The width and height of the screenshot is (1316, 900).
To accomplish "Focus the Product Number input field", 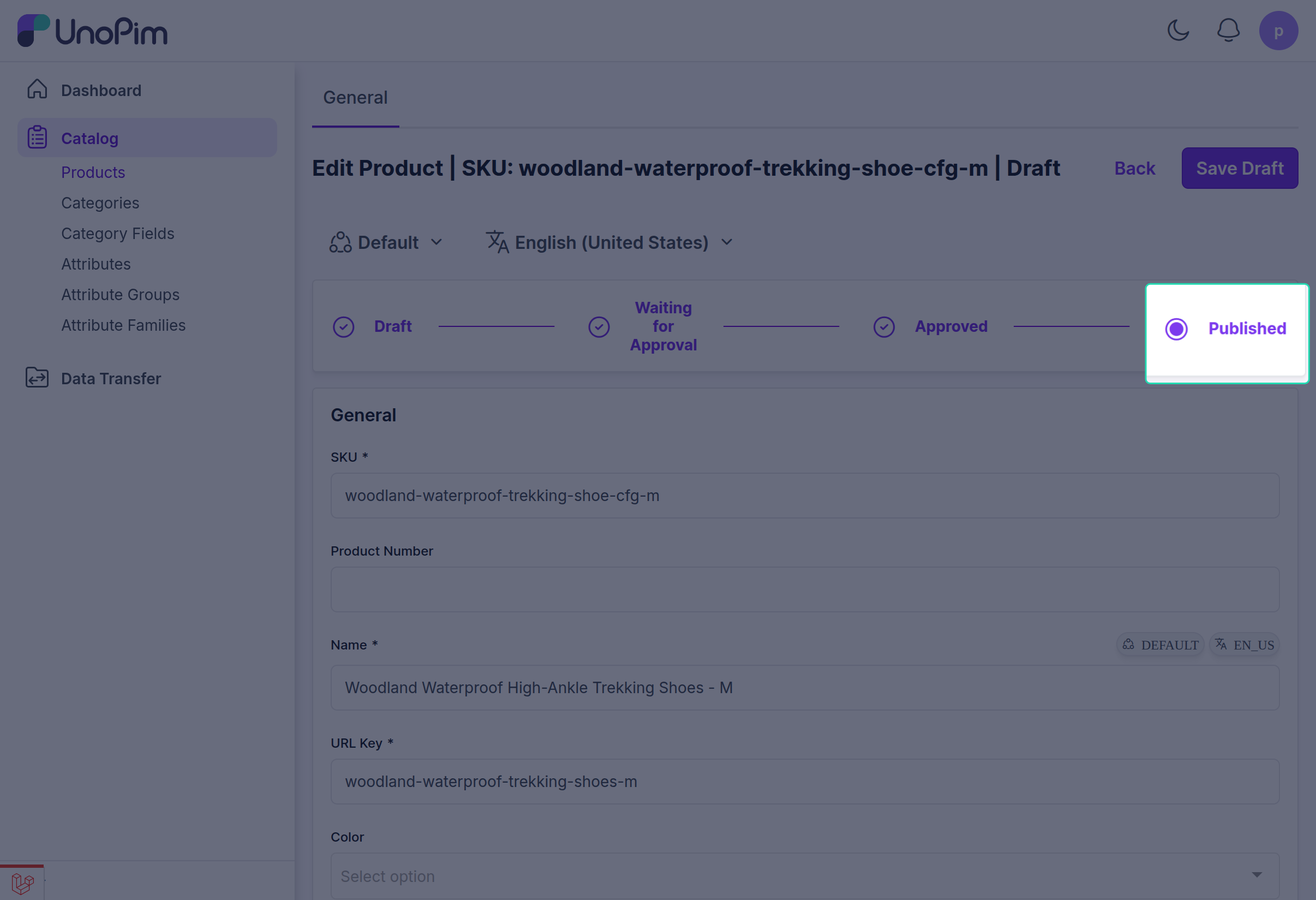I will point(805,589).
